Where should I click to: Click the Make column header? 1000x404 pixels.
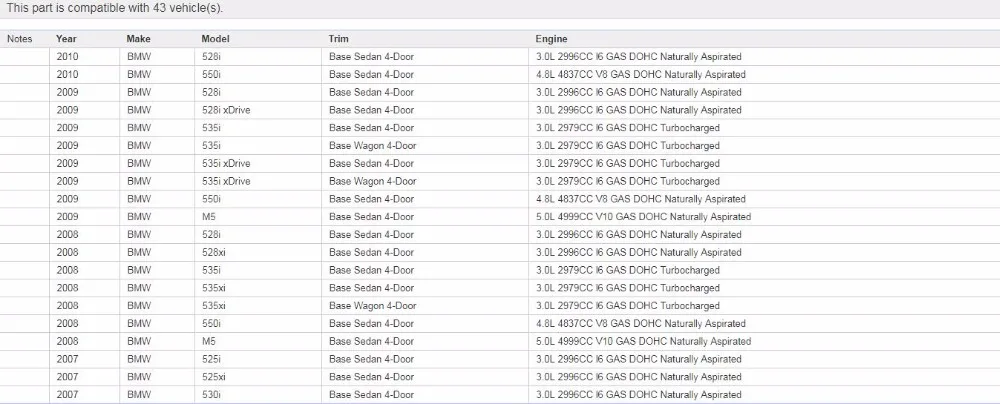[138, 39]
